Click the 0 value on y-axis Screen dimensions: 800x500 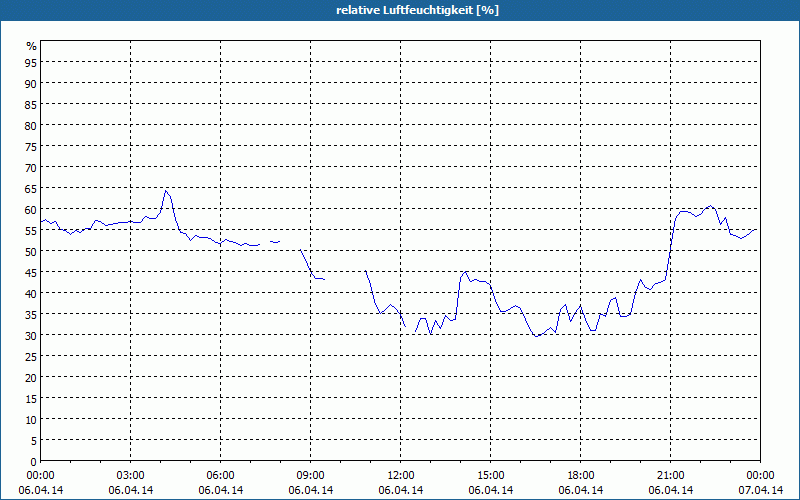click(x=34, y=462)
